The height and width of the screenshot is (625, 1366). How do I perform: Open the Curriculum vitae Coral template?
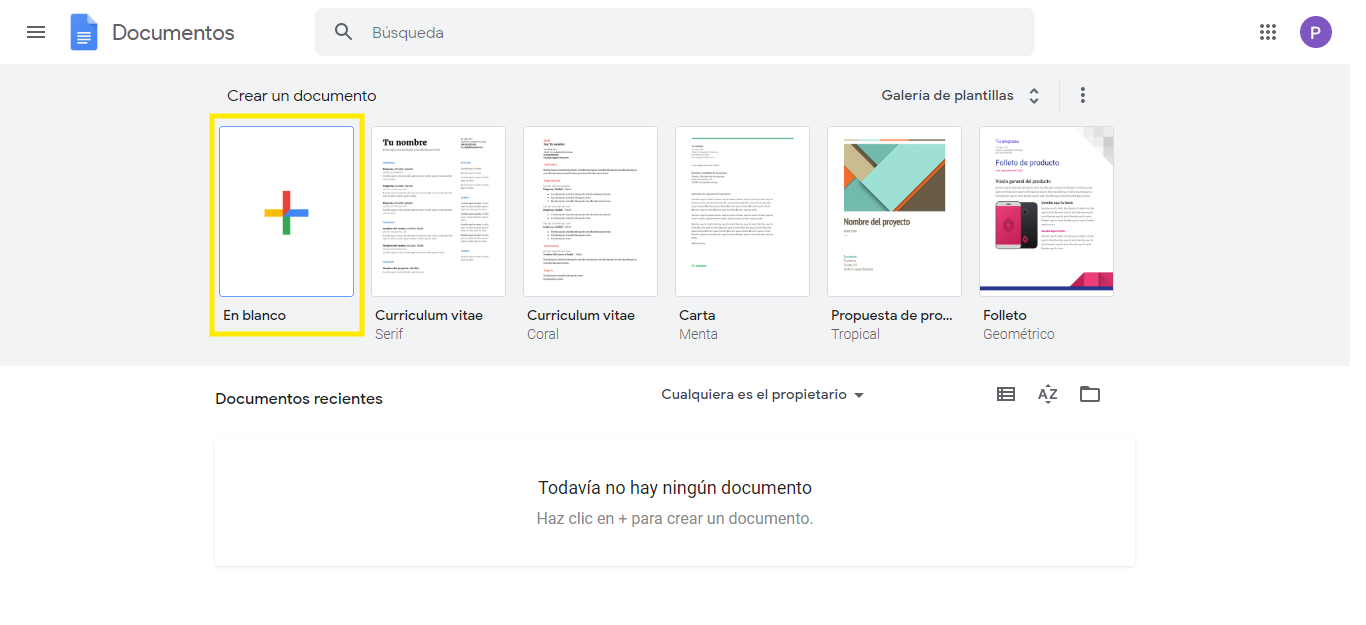(x=590, y=211)
